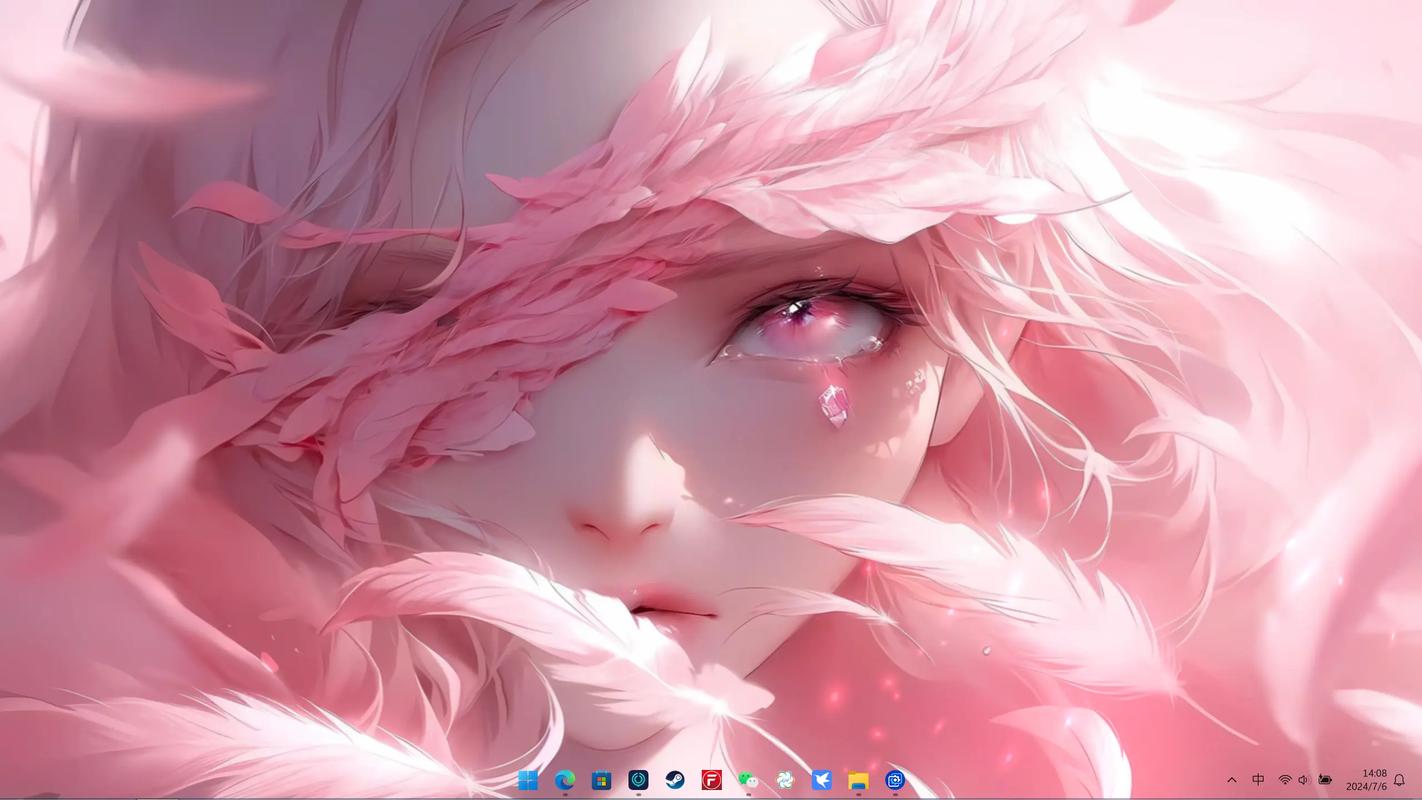The height and width of the screenshot is (800, 1422).
Task: Launch Steam from the taskbar
Action: tap(675, 780)
